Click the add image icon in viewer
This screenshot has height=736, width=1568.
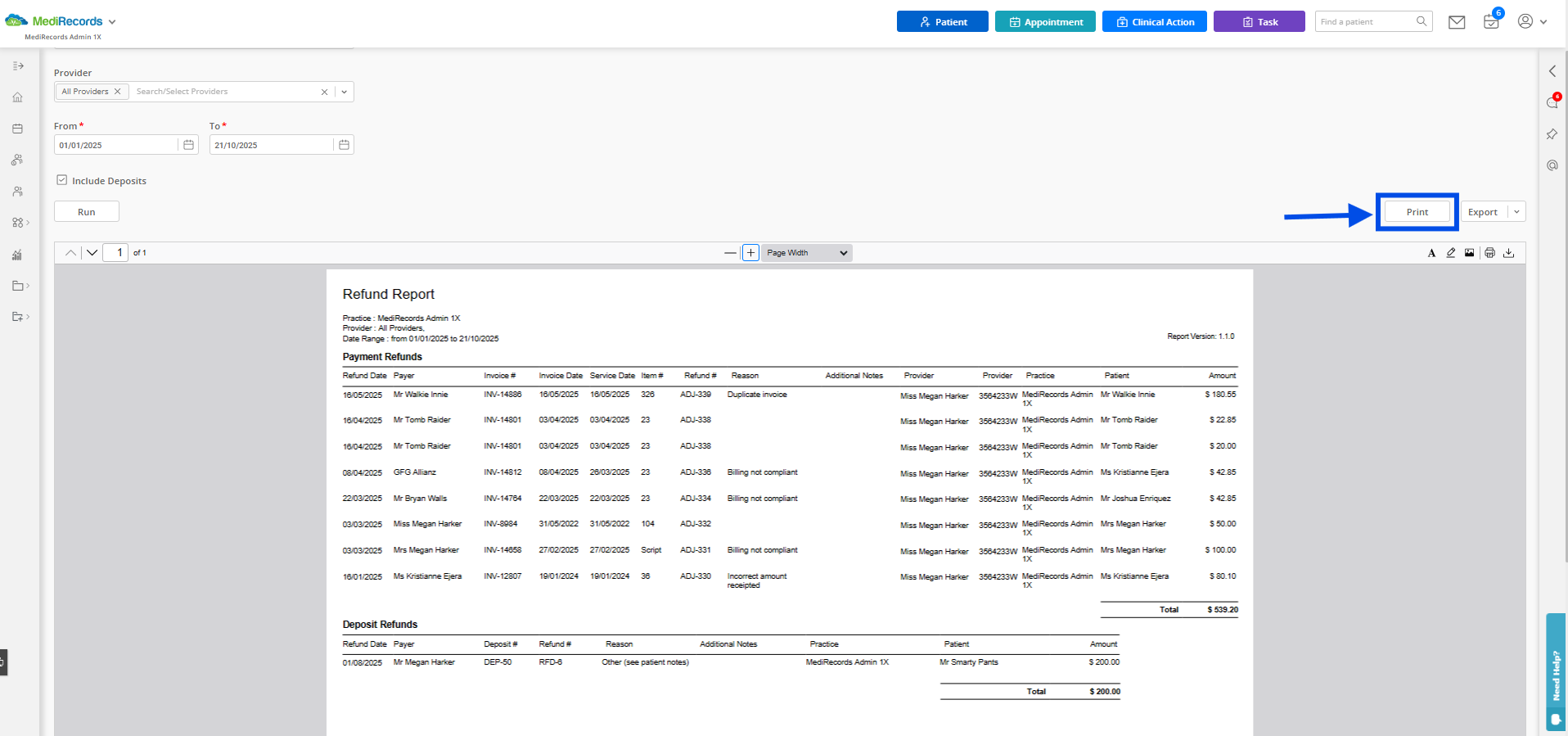point(1470,253)
